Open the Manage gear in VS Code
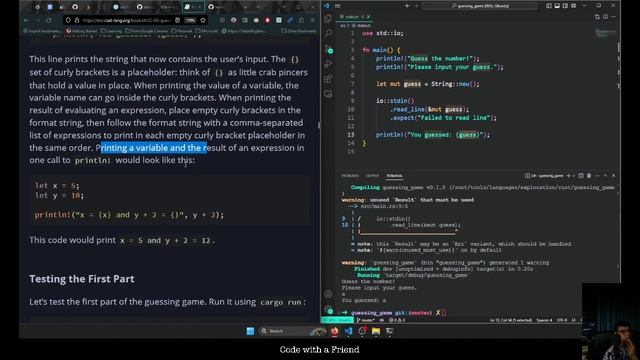The image size is (640, 360). 328,309
